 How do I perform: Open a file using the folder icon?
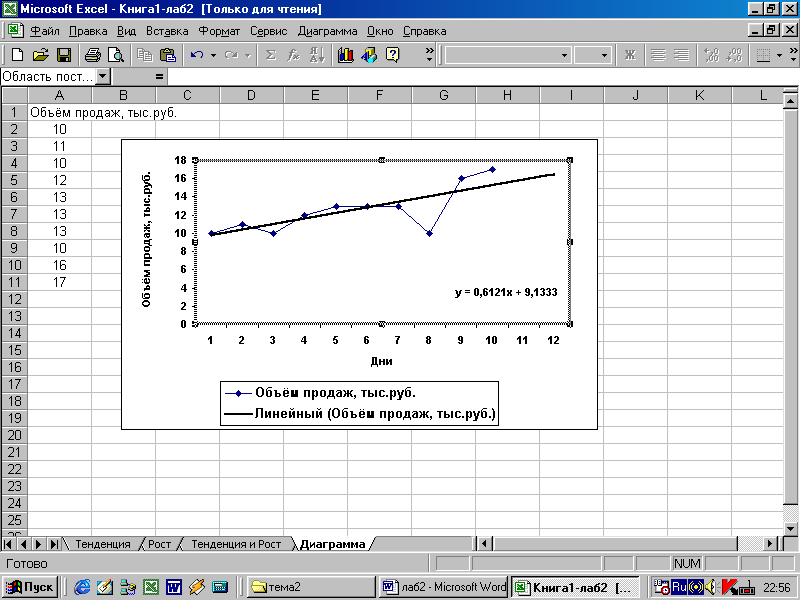click(40, 55)
